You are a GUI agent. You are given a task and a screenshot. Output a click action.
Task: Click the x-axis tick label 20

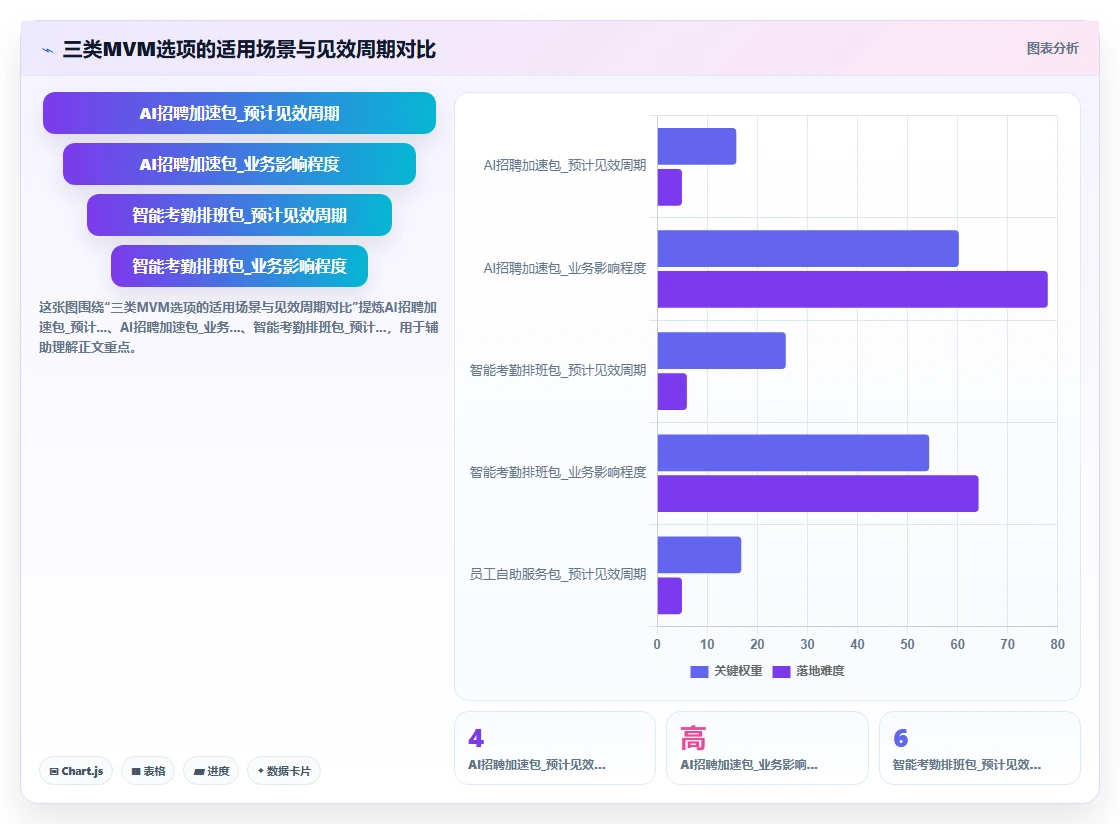757,644
